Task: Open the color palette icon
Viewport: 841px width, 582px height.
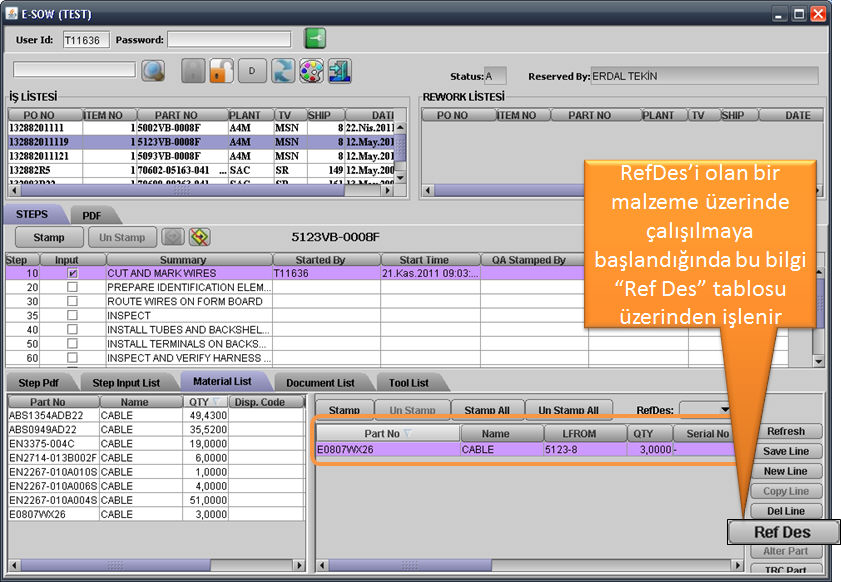Action: (311, 71)
